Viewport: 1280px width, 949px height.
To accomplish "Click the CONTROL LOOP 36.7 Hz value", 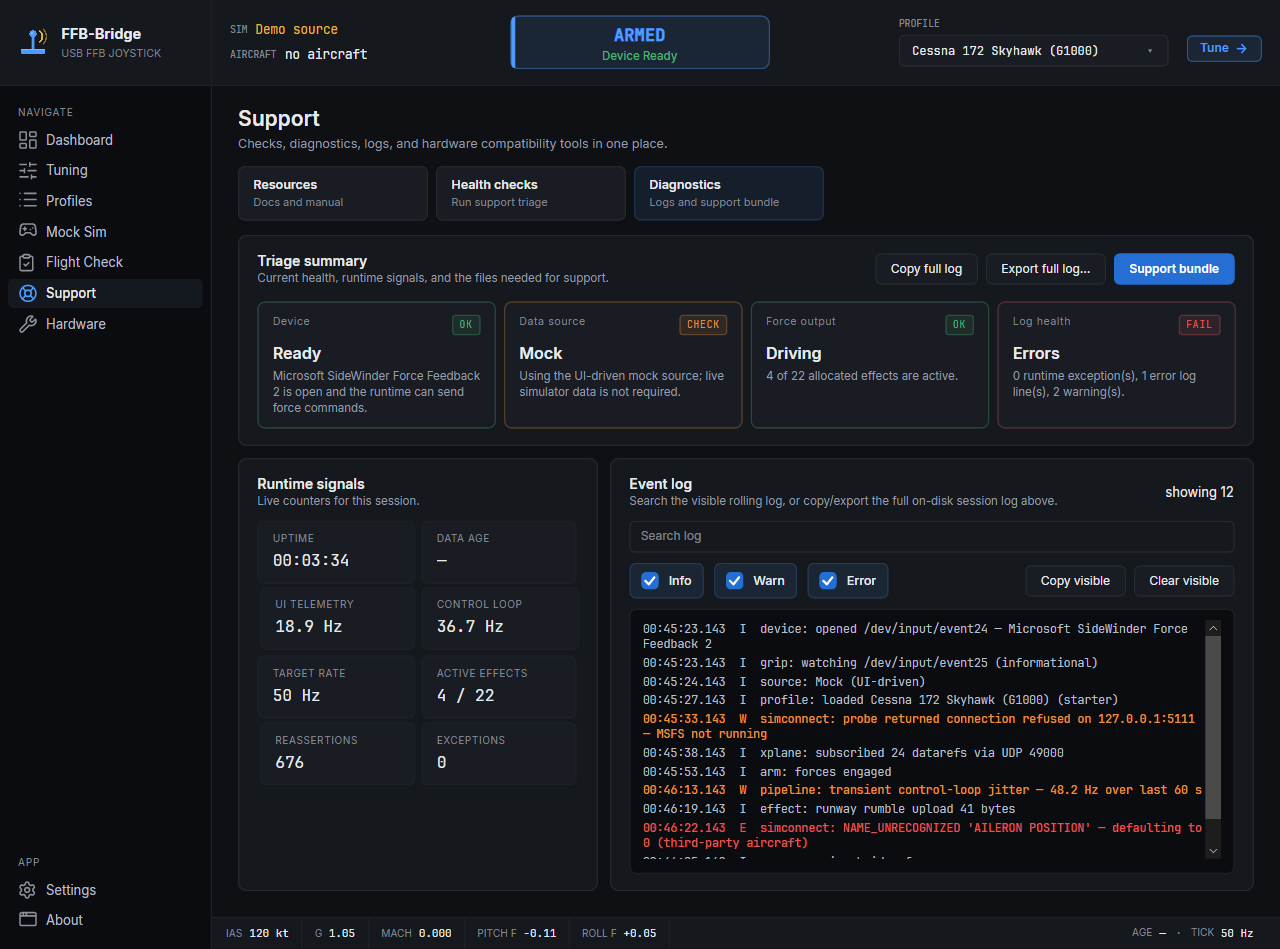I will tap(470, 626).
